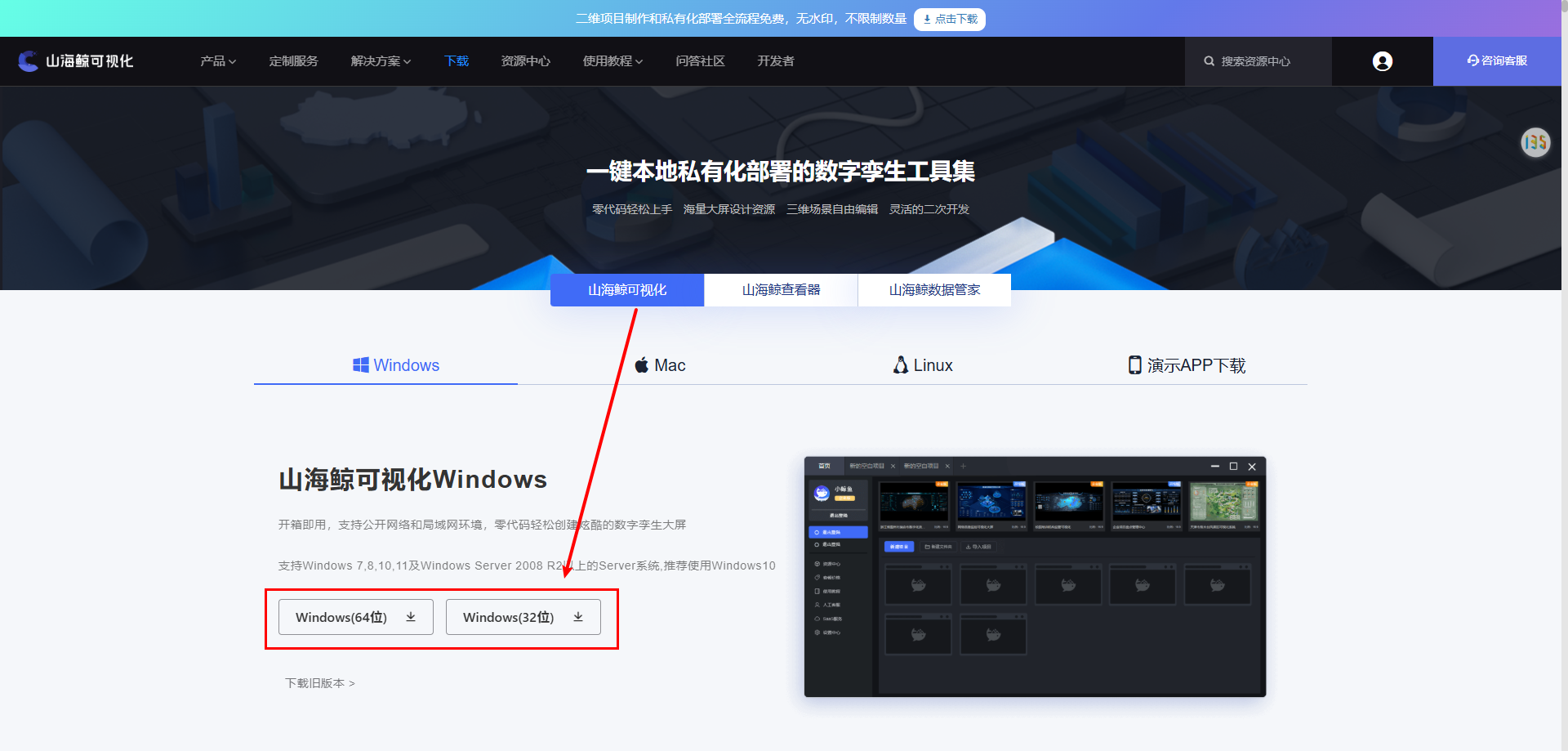The width and height of the screenshot is (1568, 751).
Task: Click the 搜索资源中心 search field
Action: (x=1258, y=61)
